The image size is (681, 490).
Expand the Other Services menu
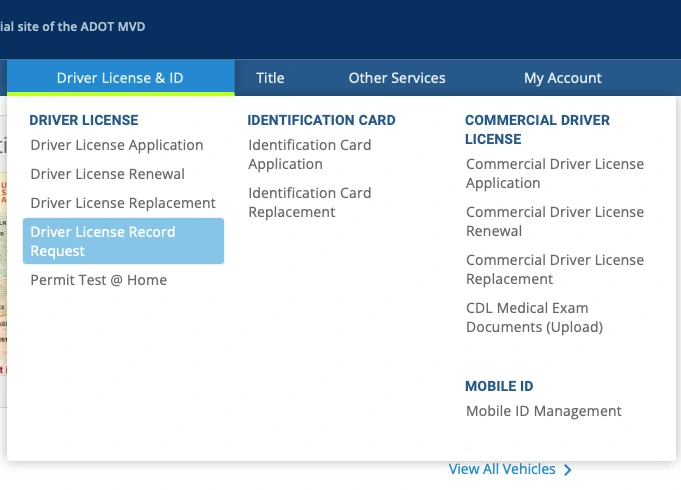click(x=397, y=78)
